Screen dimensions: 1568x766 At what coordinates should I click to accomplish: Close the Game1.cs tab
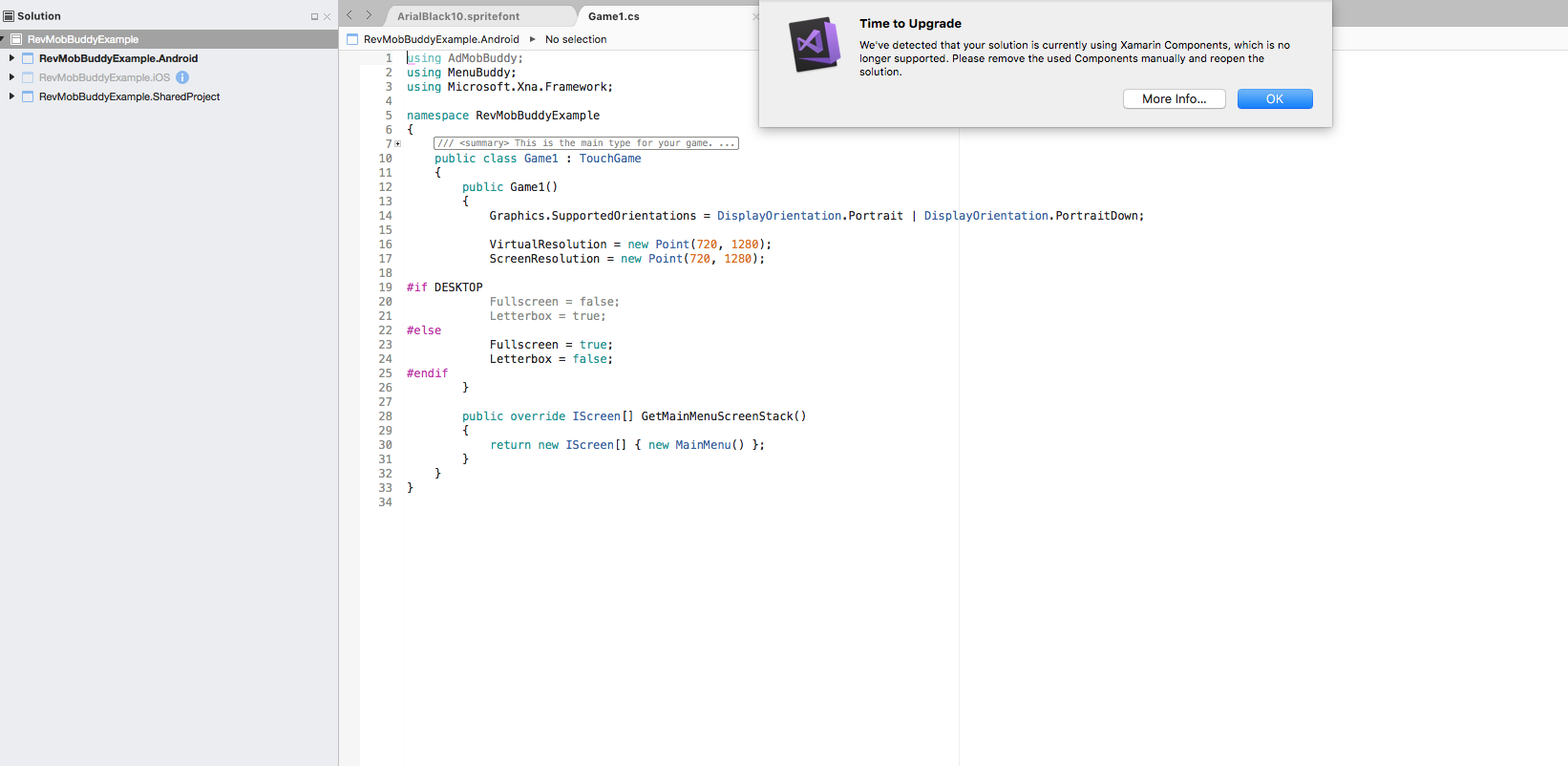tap(755, 16)
